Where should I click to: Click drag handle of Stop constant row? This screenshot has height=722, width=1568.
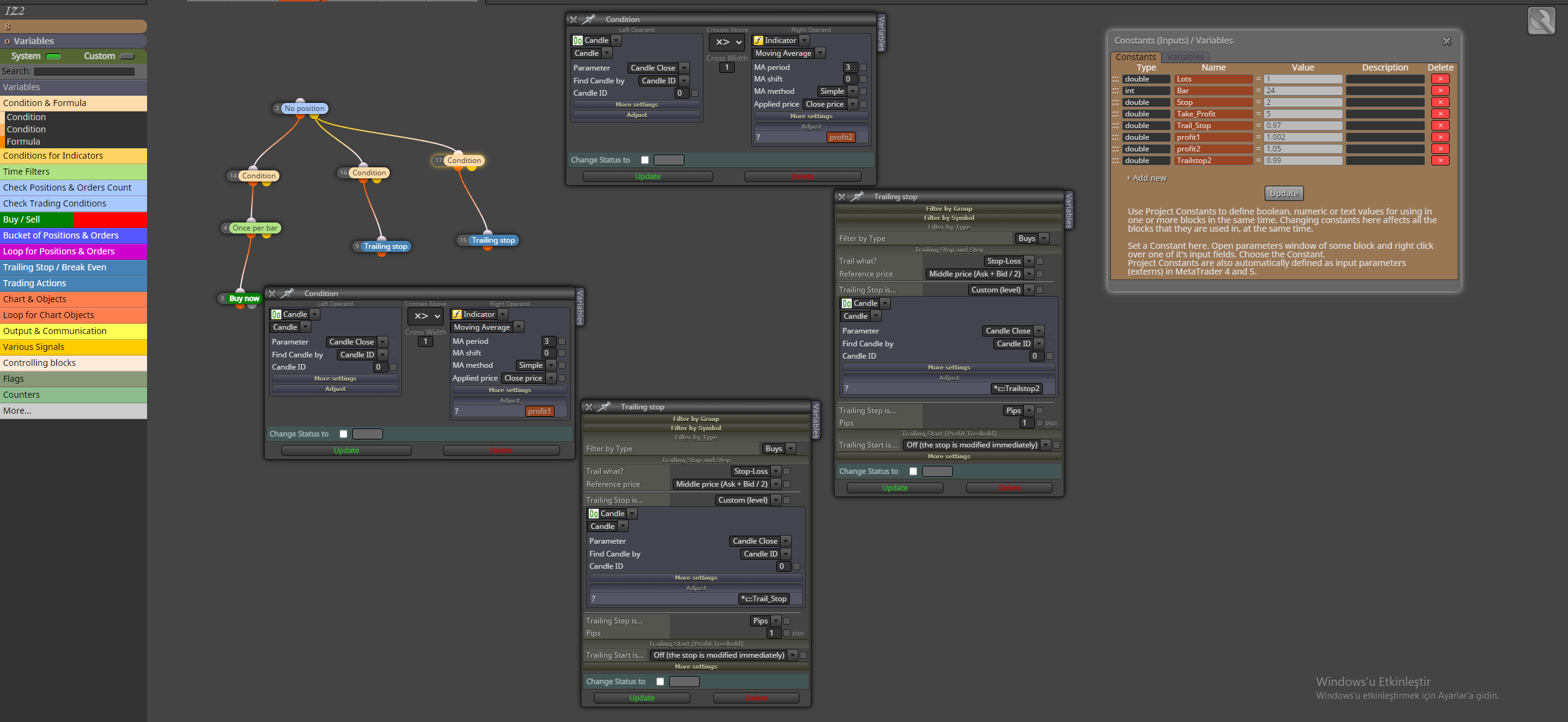pos(1116,102)
